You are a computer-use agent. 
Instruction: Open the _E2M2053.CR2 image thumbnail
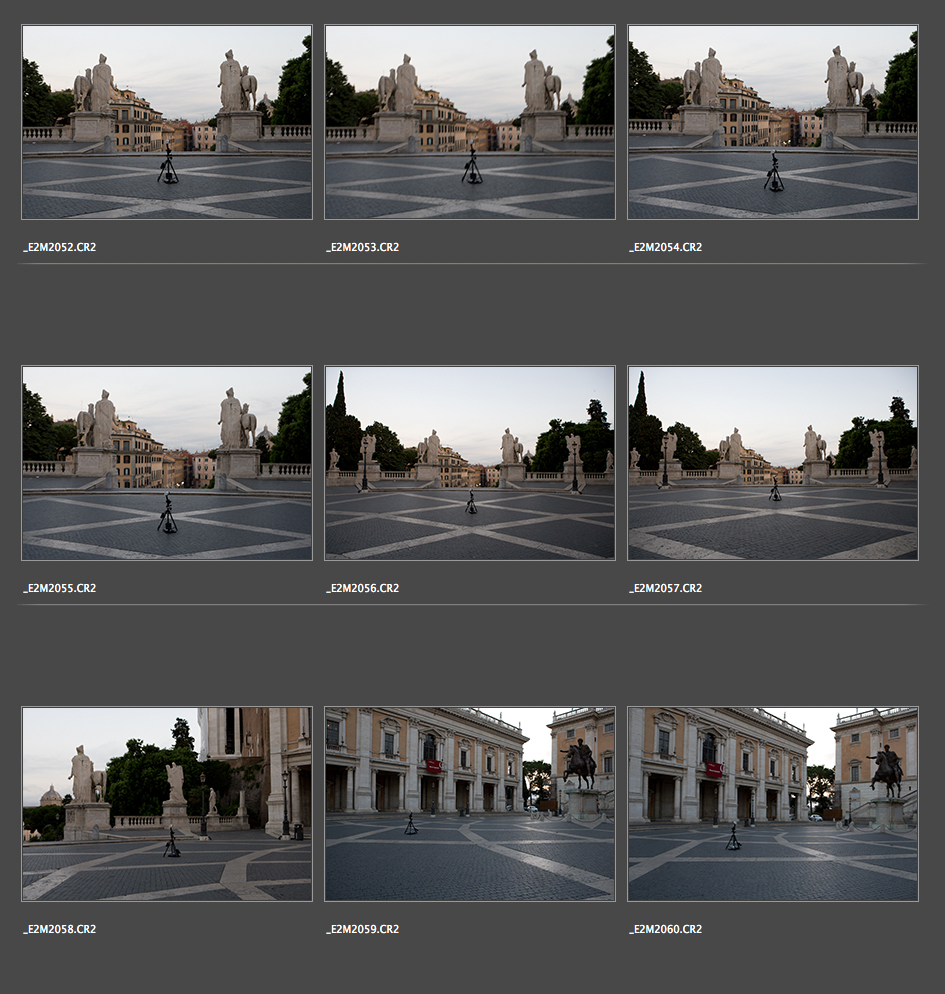pyautogui.click(x=470, y=122)
